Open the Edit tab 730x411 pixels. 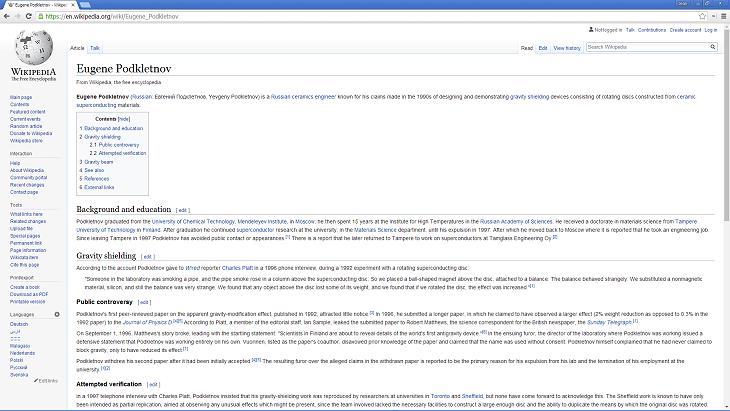543,48
